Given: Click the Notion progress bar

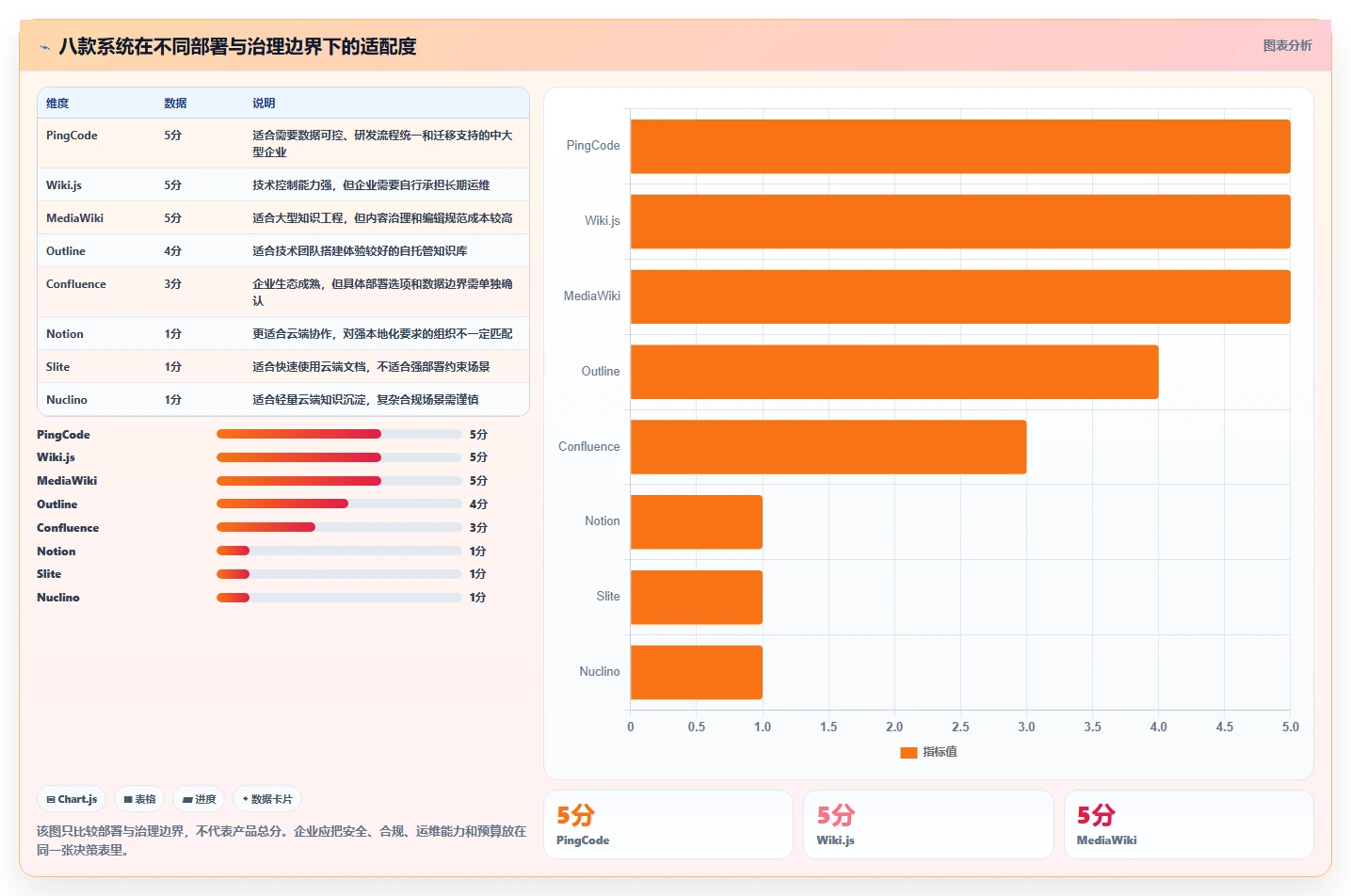Looking at the screenshot, I should [x=339, y=551].
